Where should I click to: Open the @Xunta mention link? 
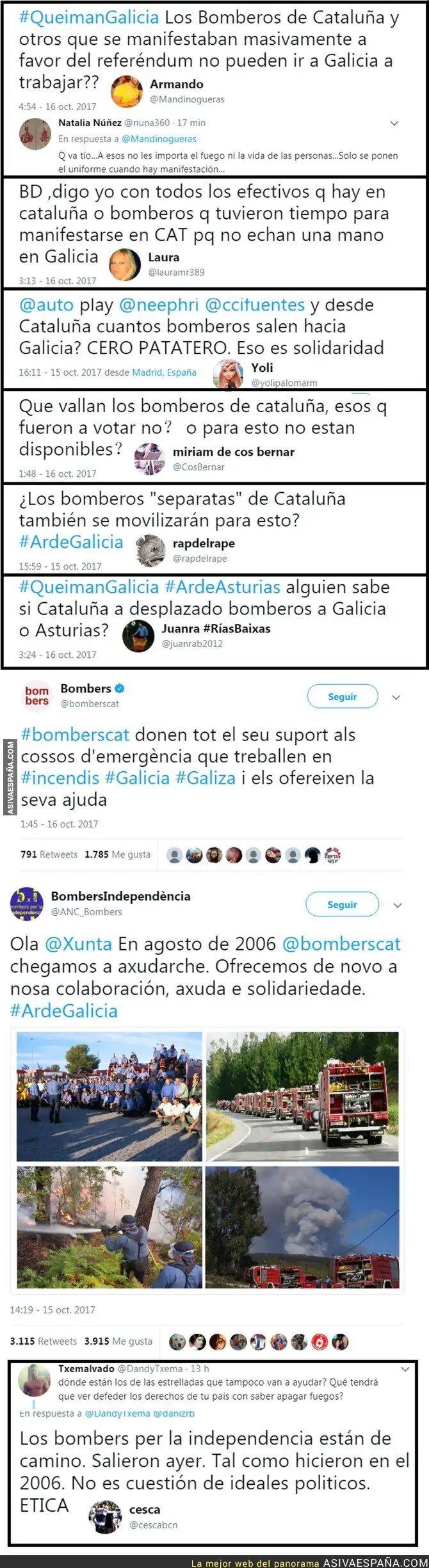(79, 944)
